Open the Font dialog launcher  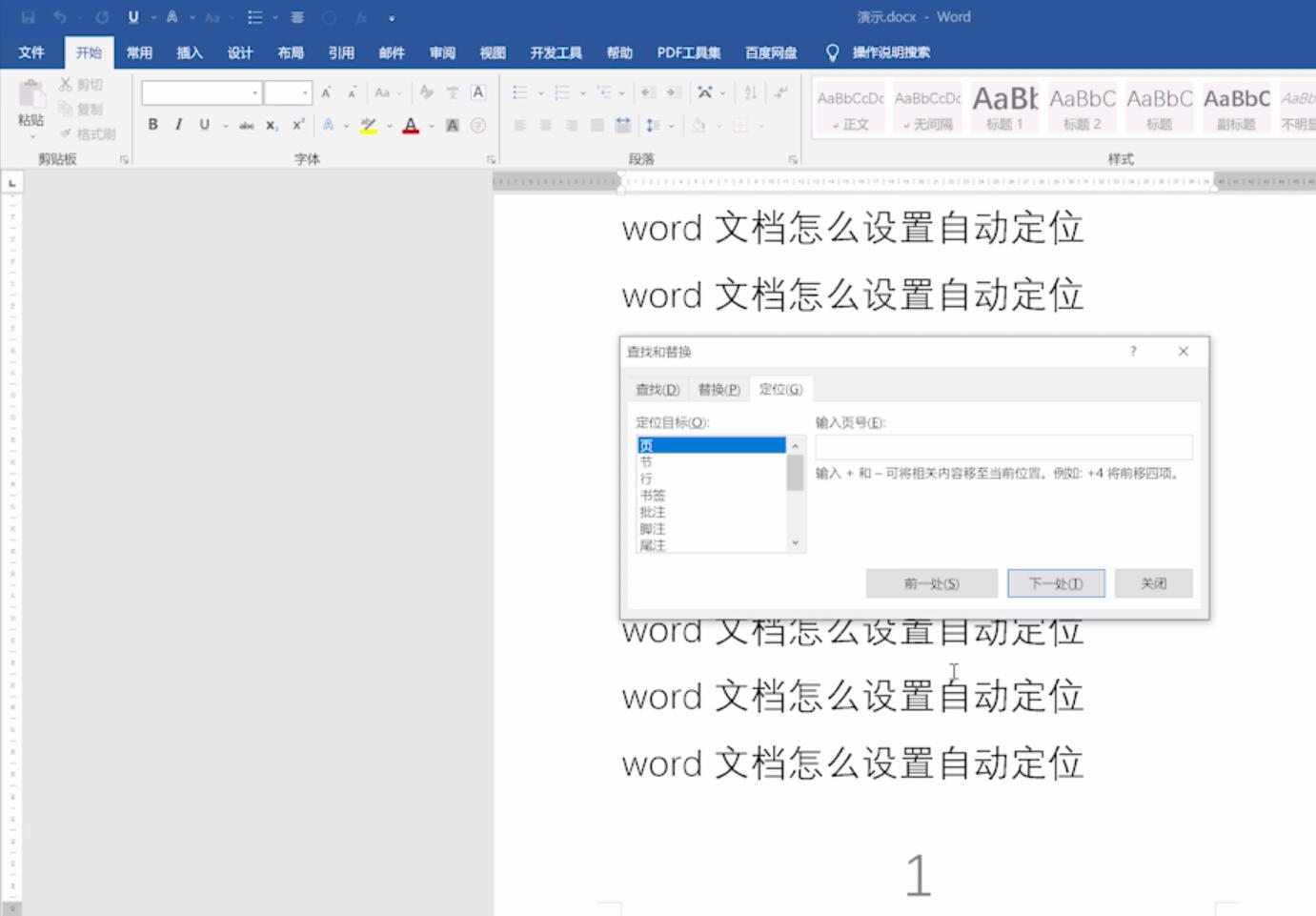coord(492,159)
